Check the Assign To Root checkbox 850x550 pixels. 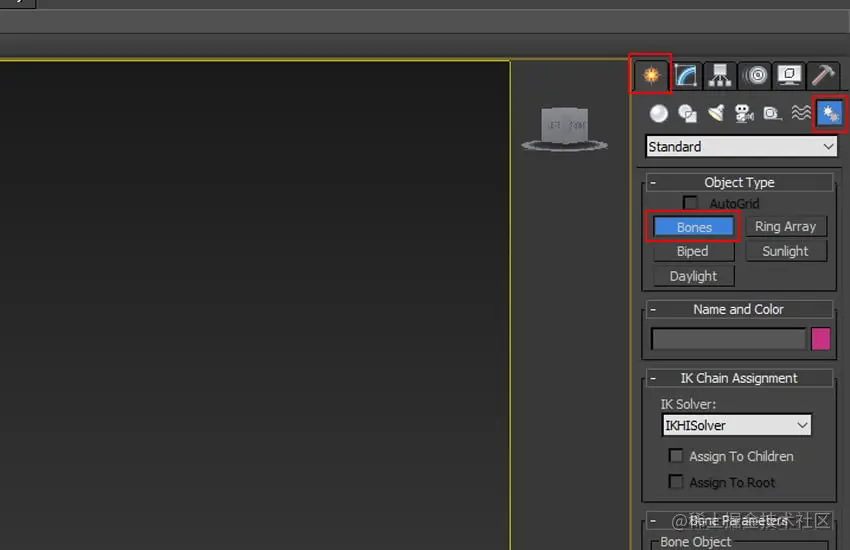[675, 481]
